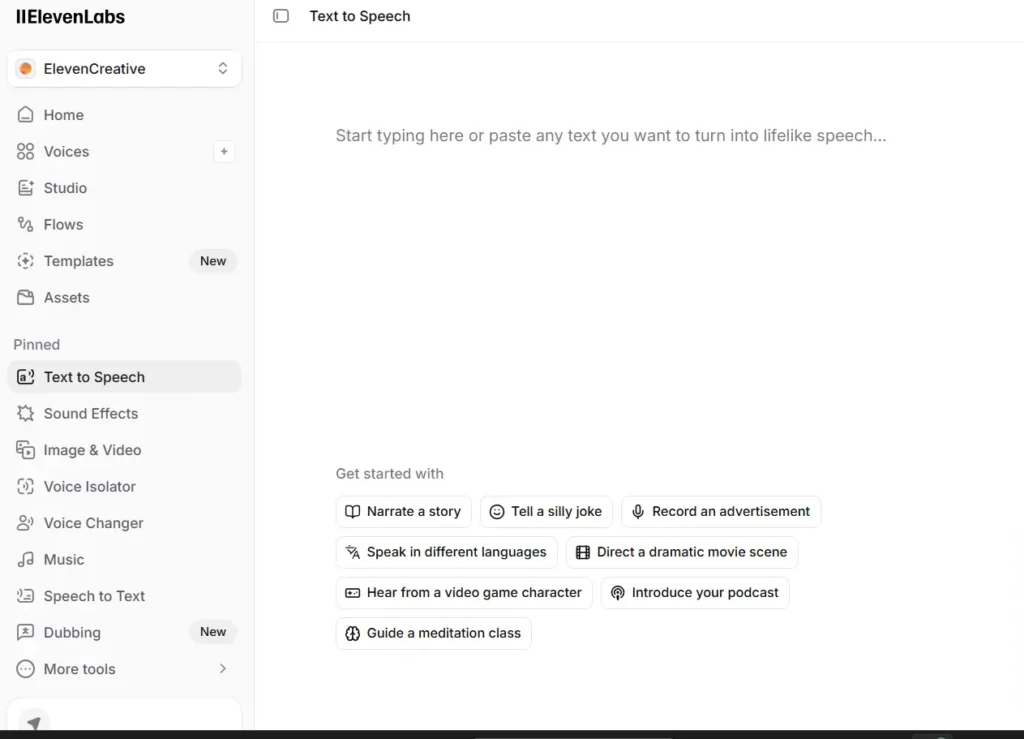Click the Flows icon in sidebar
Viewport: 1024px width, 739px height.
25,225
